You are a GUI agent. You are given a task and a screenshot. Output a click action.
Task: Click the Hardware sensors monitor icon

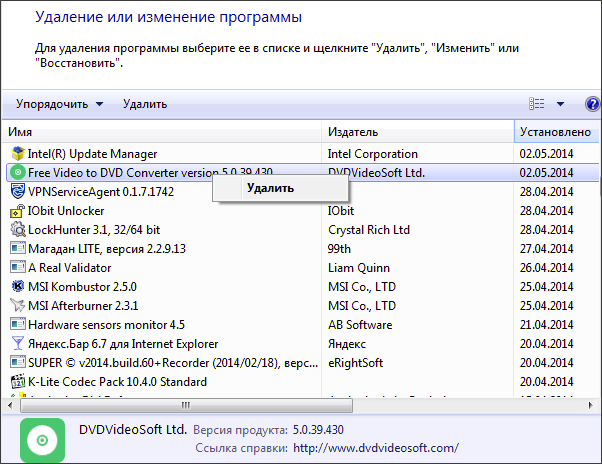18,324
